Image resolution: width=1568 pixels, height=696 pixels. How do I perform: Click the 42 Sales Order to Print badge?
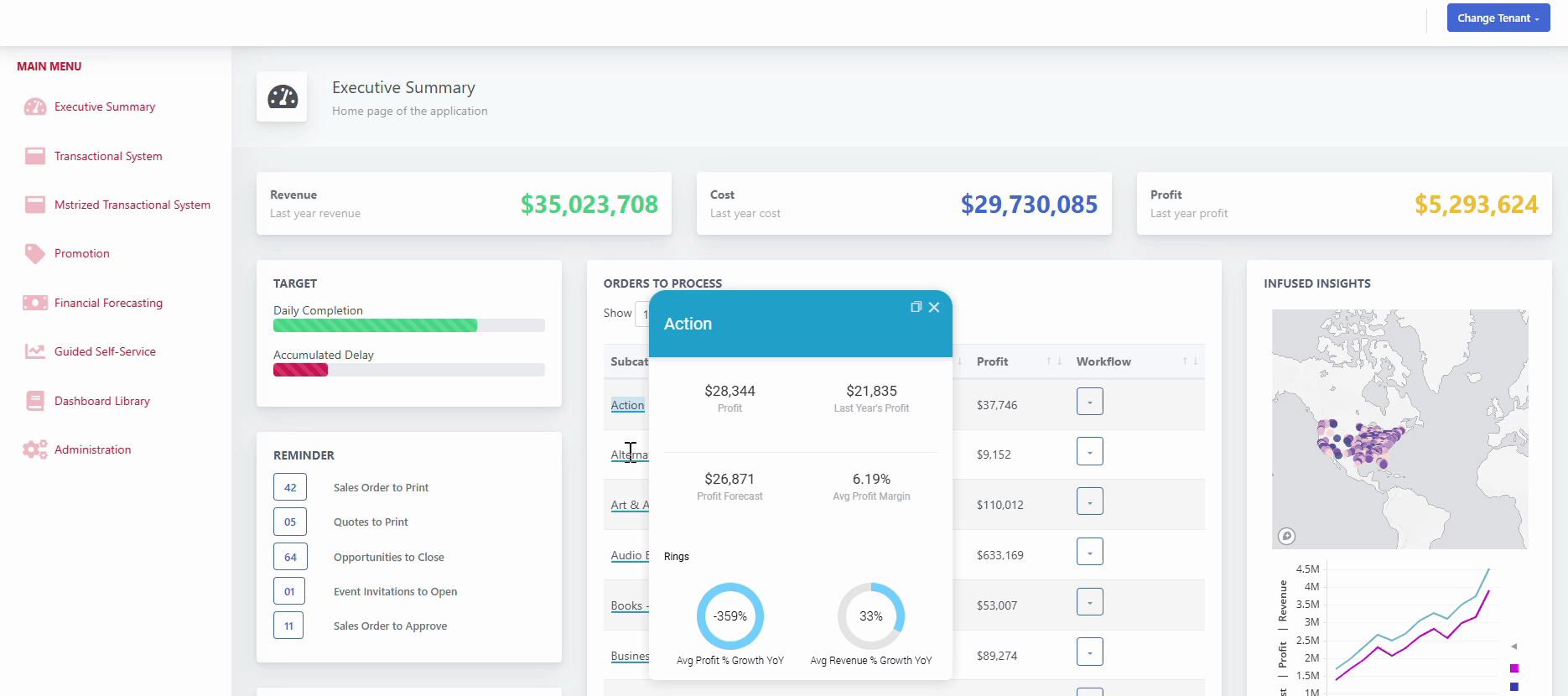click(290, 487)
